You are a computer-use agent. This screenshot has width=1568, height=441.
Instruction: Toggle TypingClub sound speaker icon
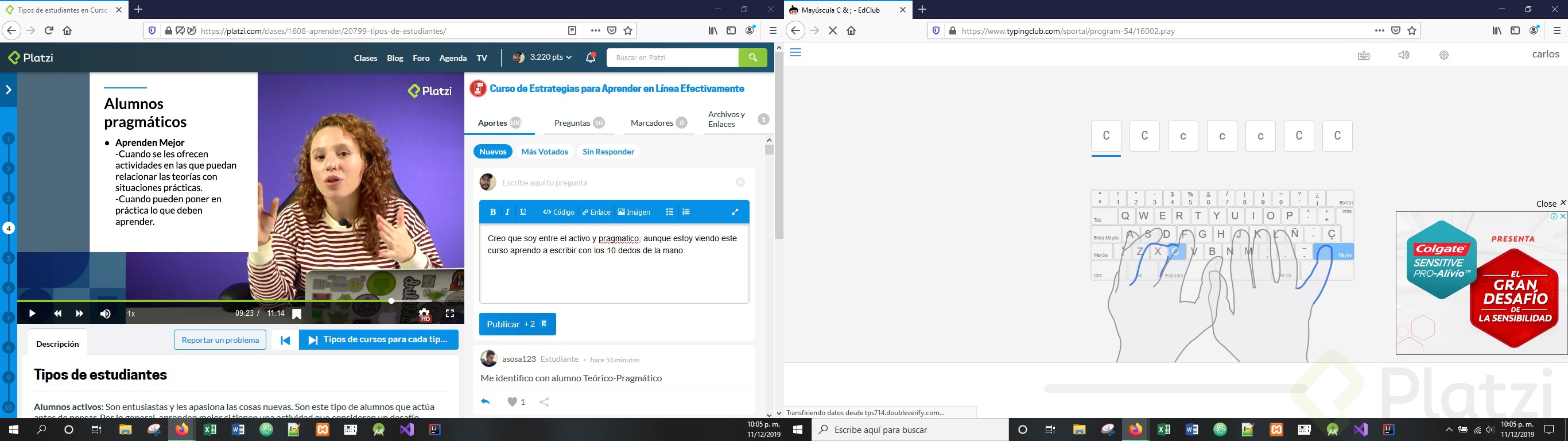point(1404,56)
